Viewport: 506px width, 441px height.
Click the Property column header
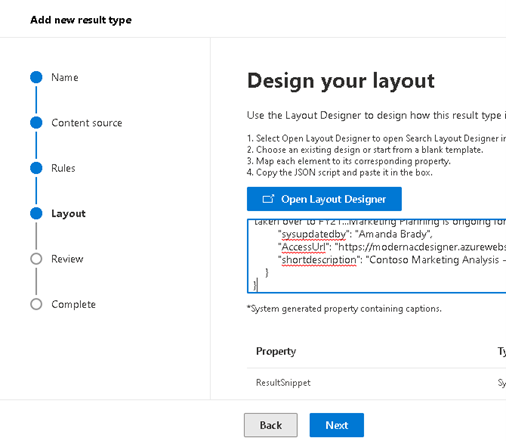tap(276, 351)
